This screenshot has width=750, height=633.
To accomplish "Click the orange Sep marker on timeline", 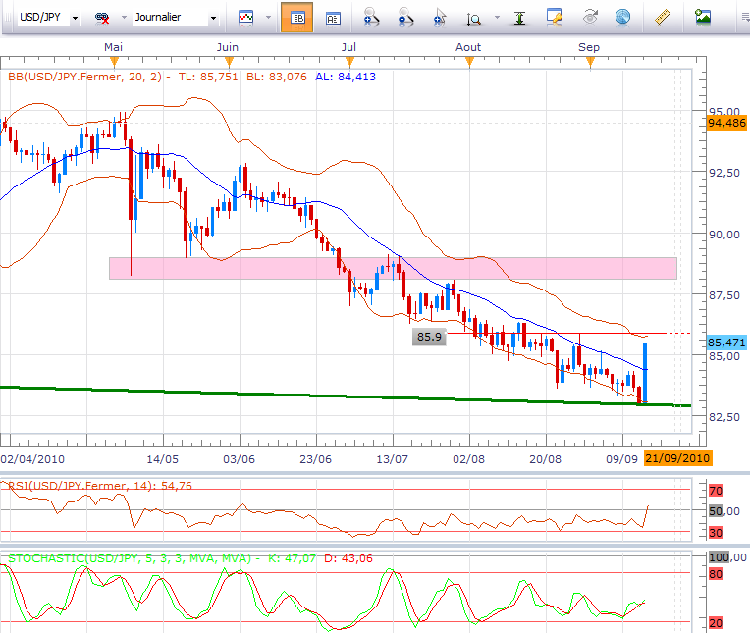I will click(x=589, y=62).
